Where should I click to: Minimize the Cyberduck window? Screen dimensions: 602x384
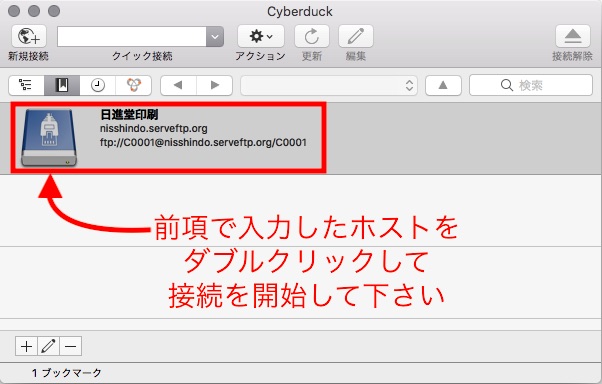click(34, 11)
